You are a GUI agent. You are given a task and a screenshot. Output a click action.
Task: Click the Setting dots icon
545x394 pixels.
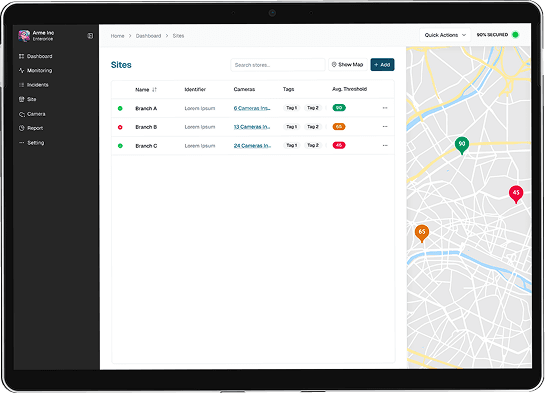point(22,142)
